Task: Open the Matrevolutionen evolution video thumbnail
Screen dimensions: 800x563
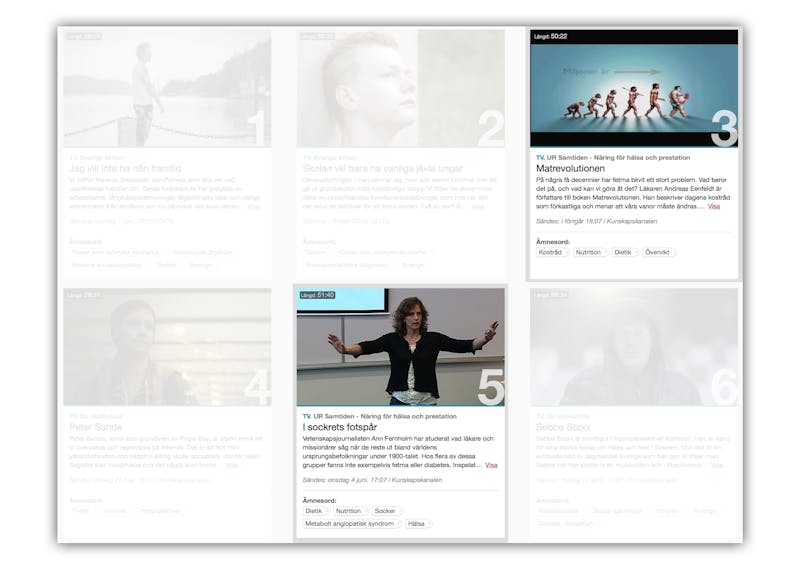Action: (634, 88)
